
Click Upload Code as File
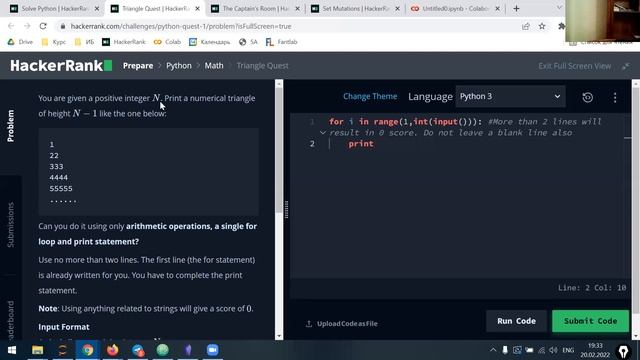342,324
